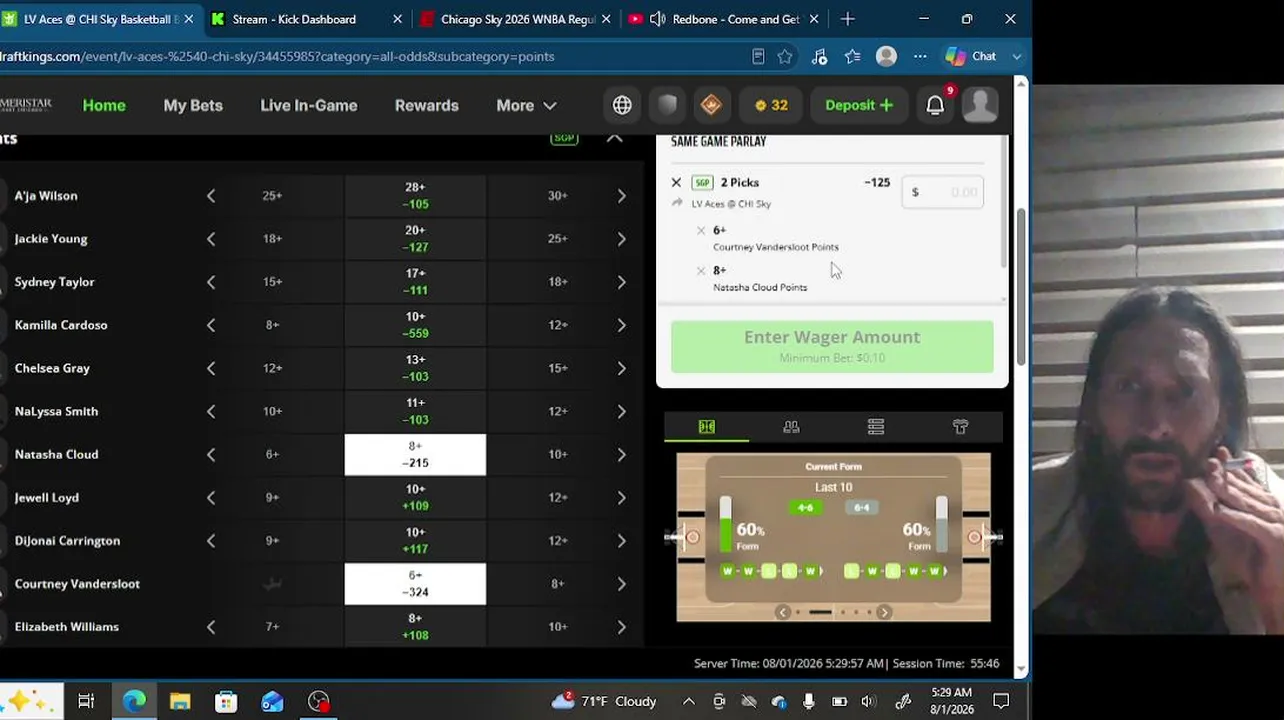Show higher points line for NaLyssa Smith
The image size is (1284, 720).
coord(621,411)
